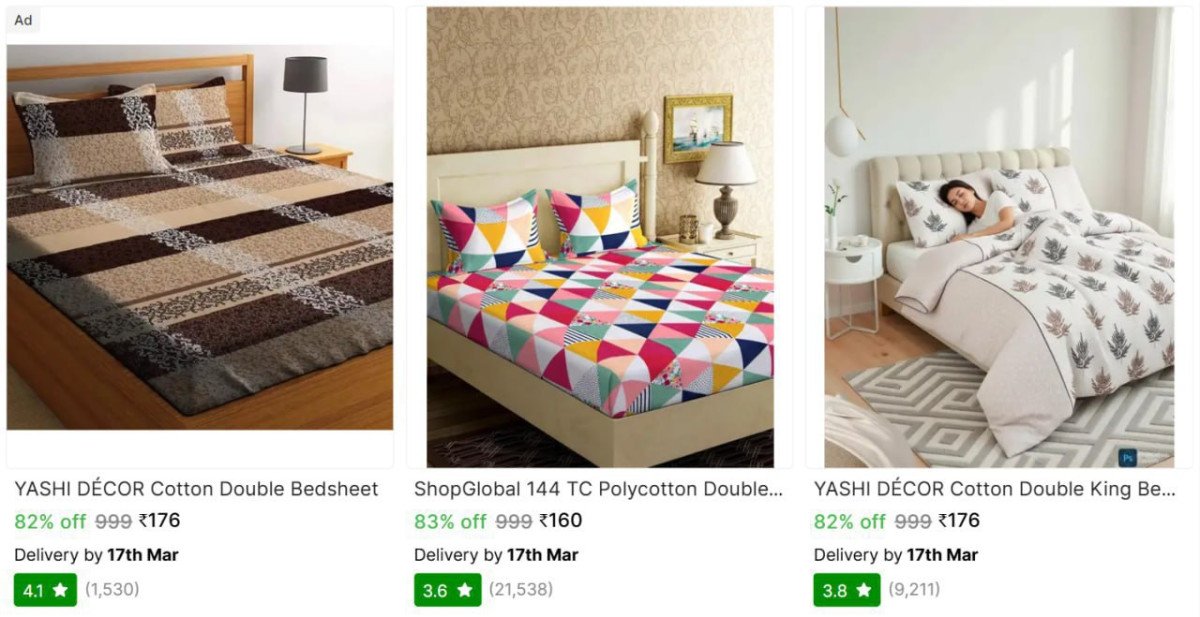
Task: Click ₹176 price on first YASHI bedsheet
Action: (x=159, y=521)
